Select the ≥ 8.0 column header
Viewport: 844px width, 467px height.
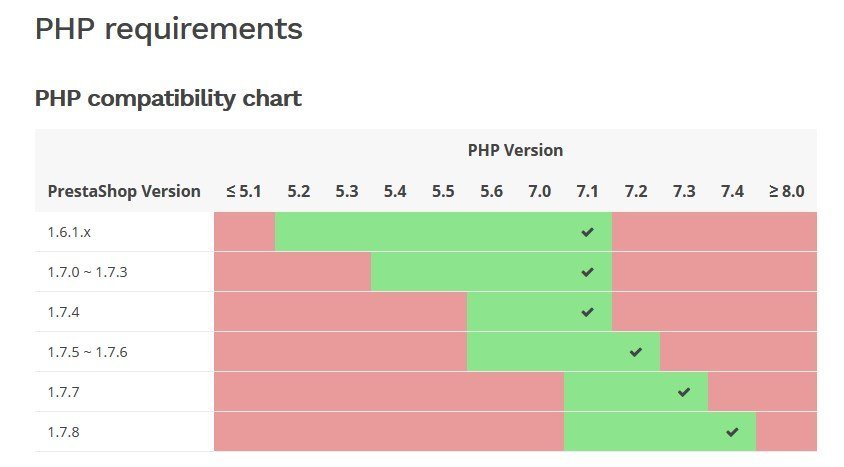point(786,191)
